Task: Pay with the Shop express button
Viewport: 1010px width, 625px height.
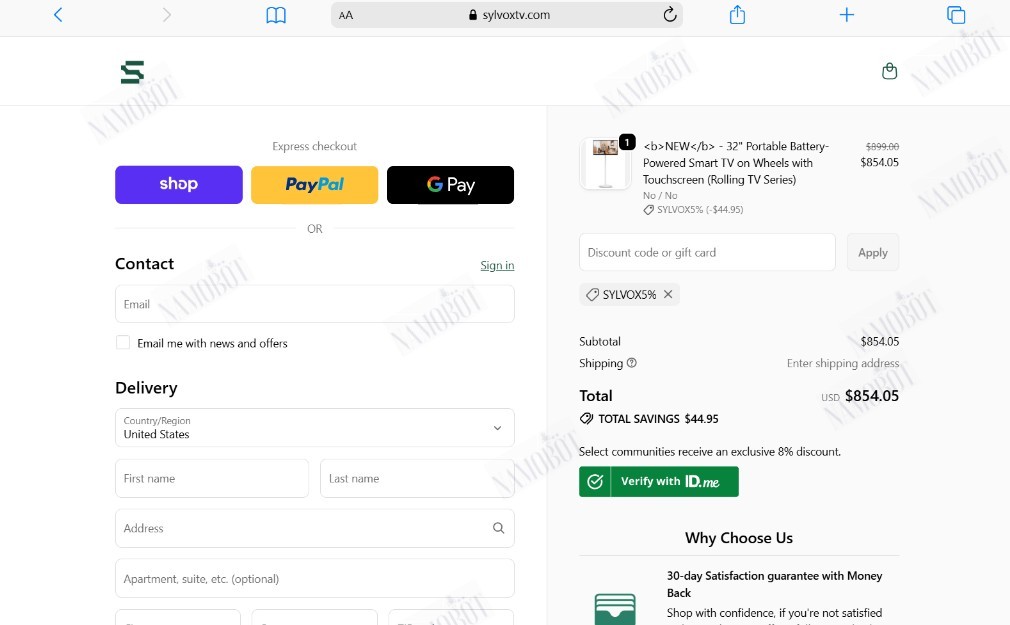Action: [x=178, y=185]
